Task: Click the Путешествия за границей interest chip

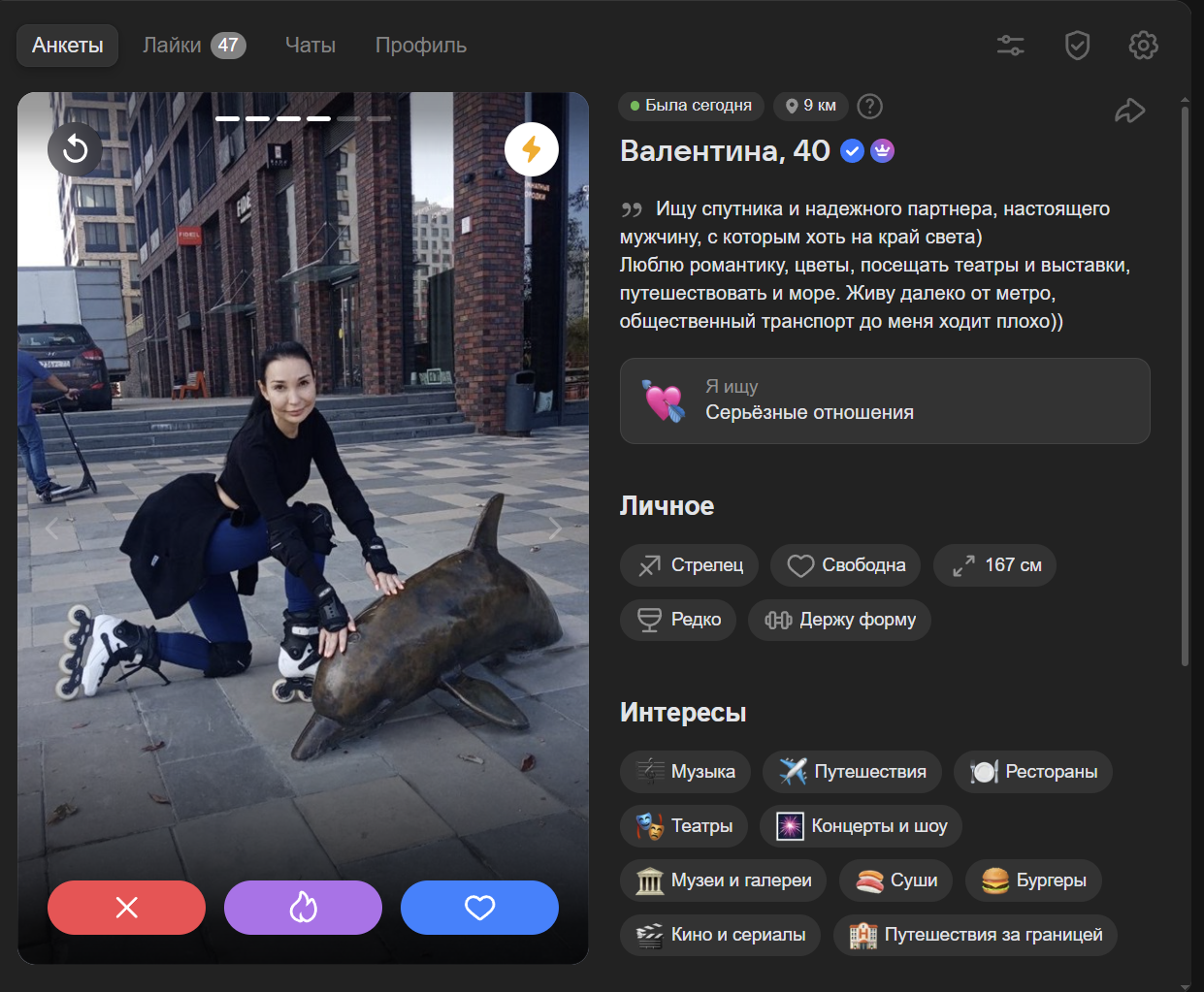Action: [975, 935]
